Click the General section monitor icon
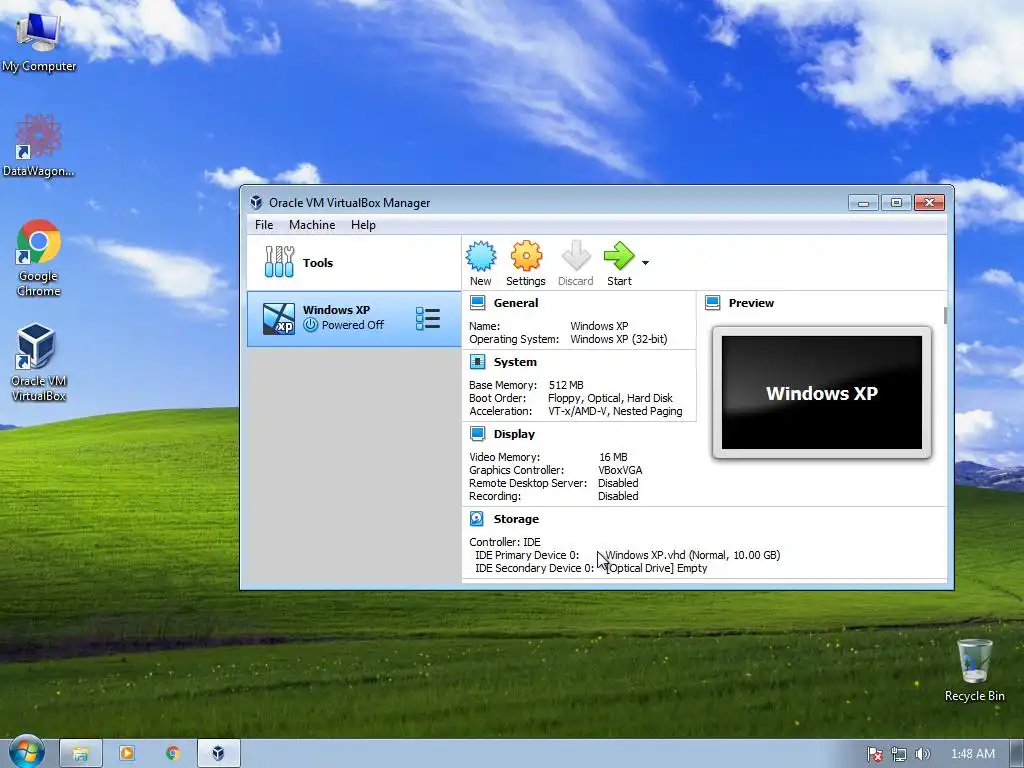Screen dimensions: 1024x768 click(477, 302)
